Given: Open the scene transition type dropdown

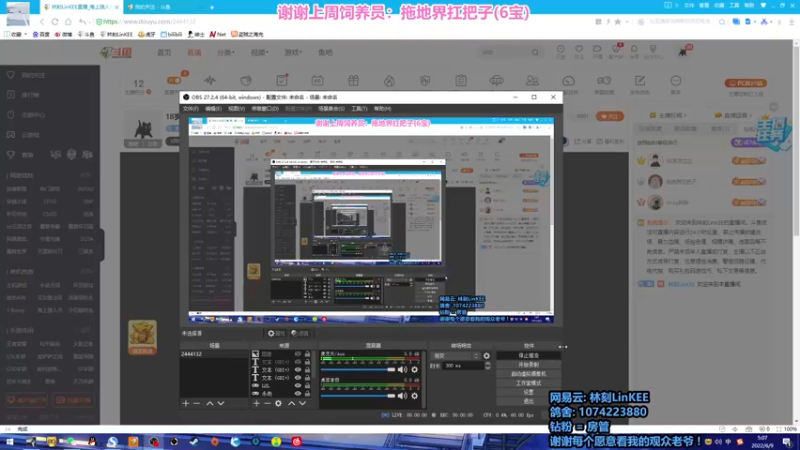Looking at the screenshot, I should tap(456, 356).
